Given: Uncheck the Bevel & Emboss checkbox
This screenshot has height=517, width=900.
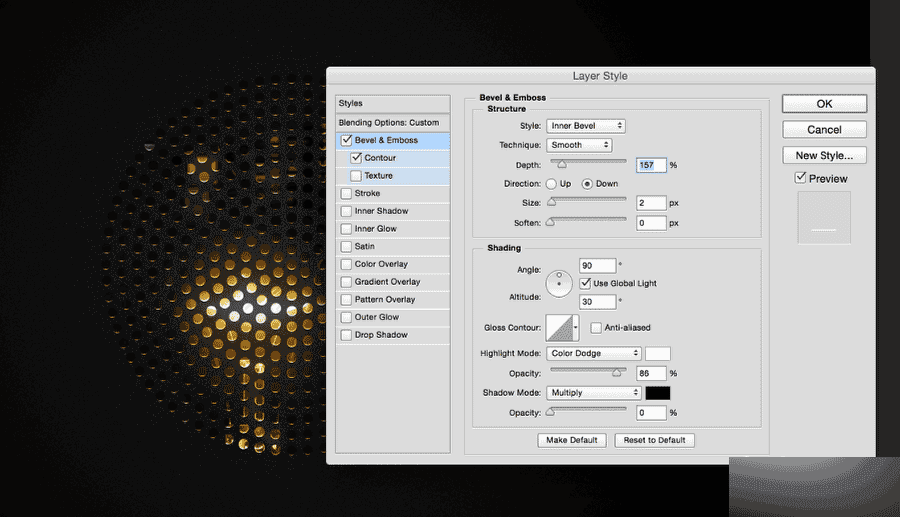Looking at the screenshot, I should coord(347,141).
